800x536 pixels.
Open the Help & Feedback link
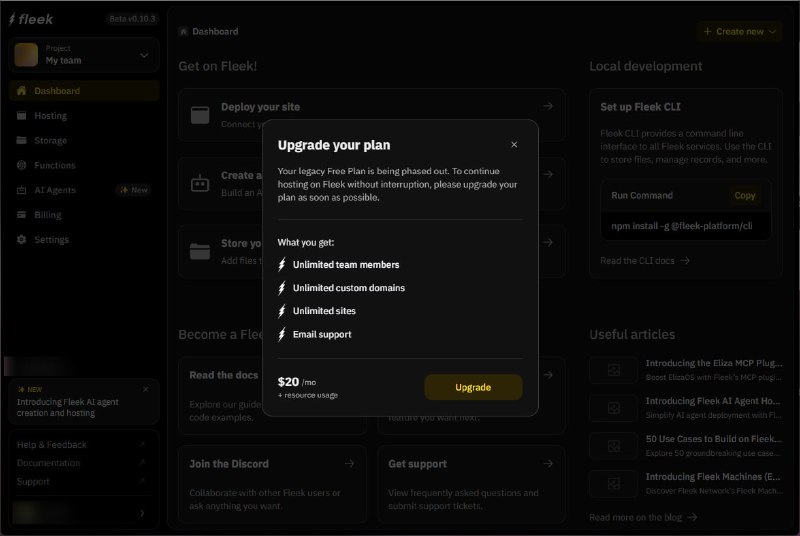52,445
